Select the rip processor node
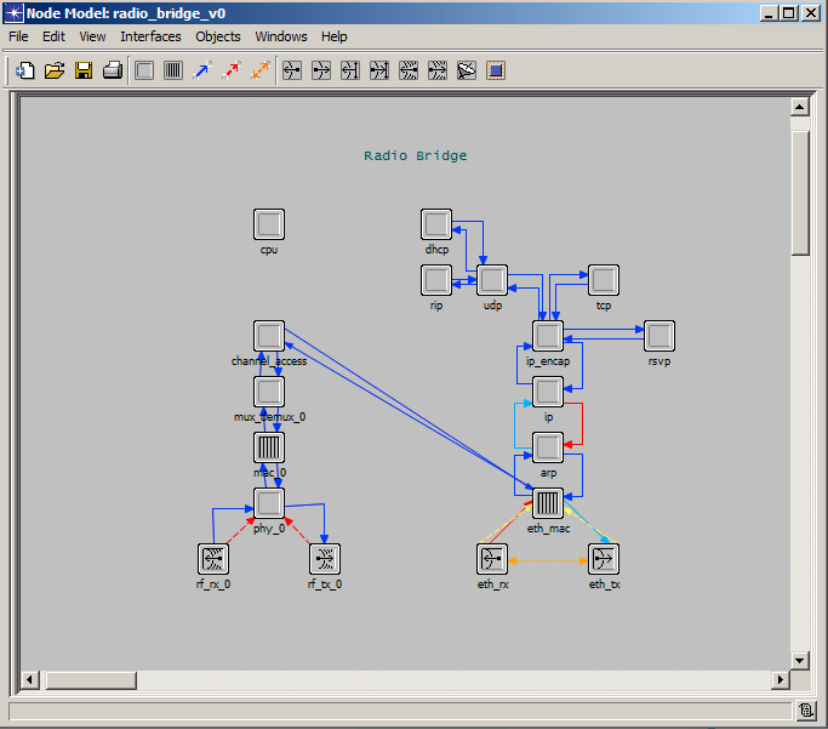 pyautogui.click(x=436, y=280)
